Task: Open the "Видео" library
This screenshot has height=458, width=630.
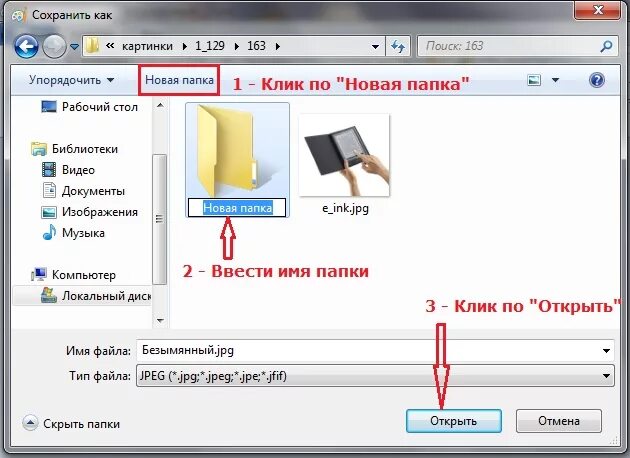Action: point(68,170)
